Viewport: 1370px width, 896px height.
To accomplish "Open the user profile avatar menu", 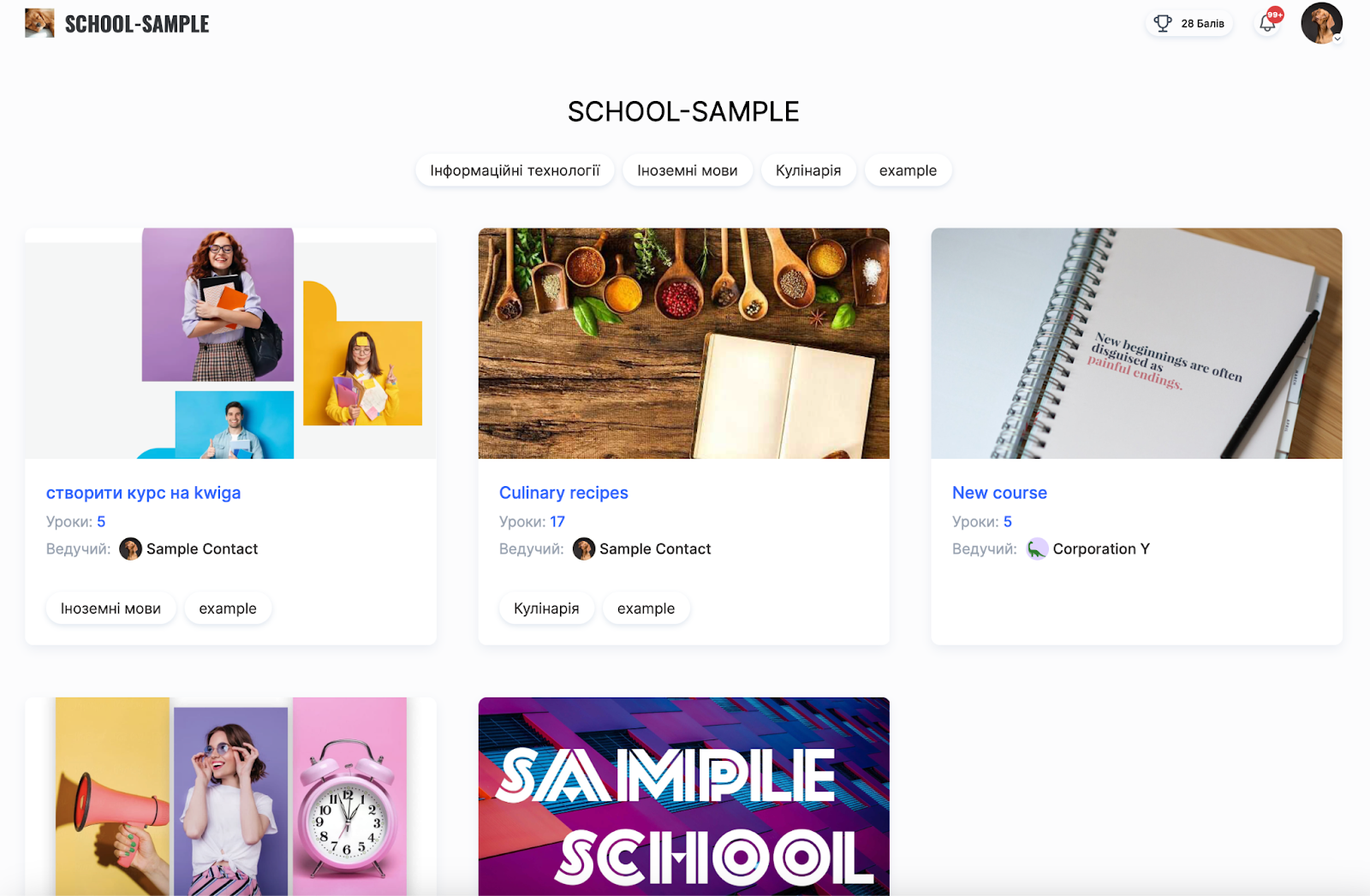I will click(1321, 23).
